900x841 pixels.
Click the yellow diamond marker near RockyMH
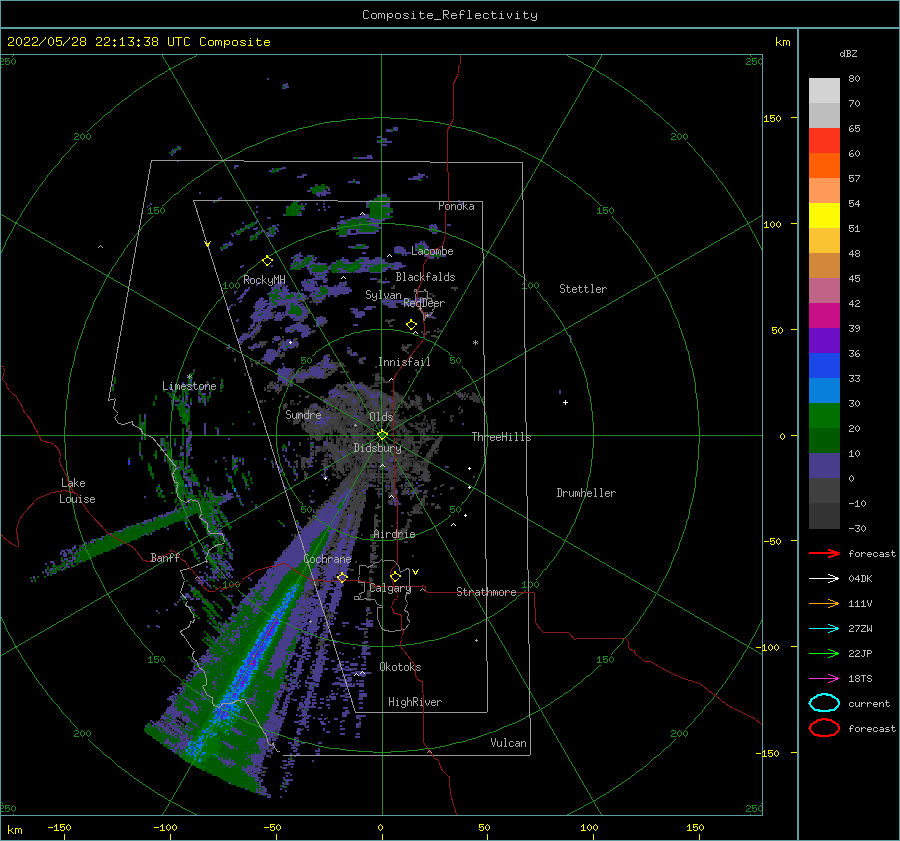tap(267, 261)
